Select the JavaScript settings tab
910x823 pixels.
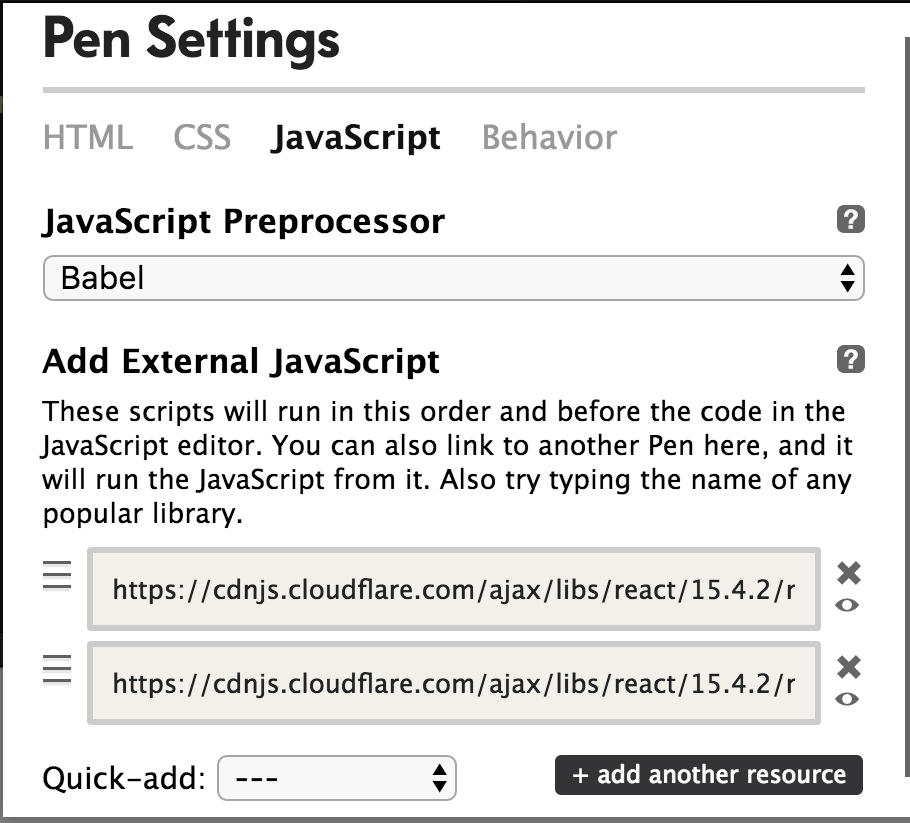click(356, 138)
